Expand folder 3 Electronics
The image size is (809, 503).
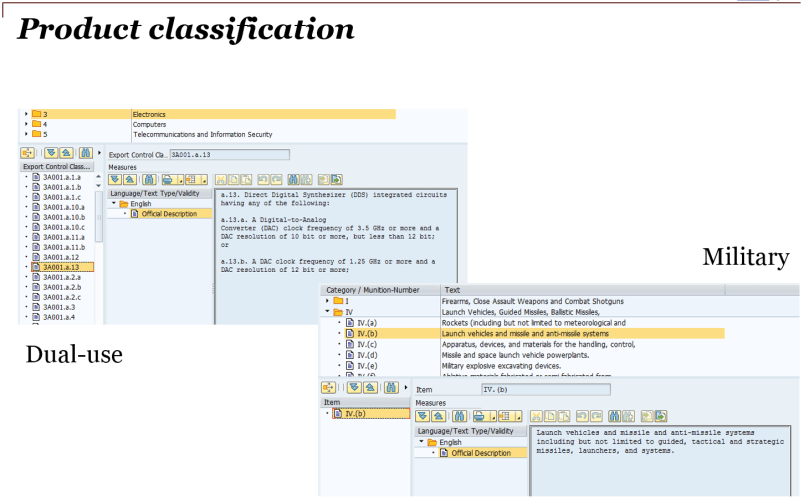[26, 114]
